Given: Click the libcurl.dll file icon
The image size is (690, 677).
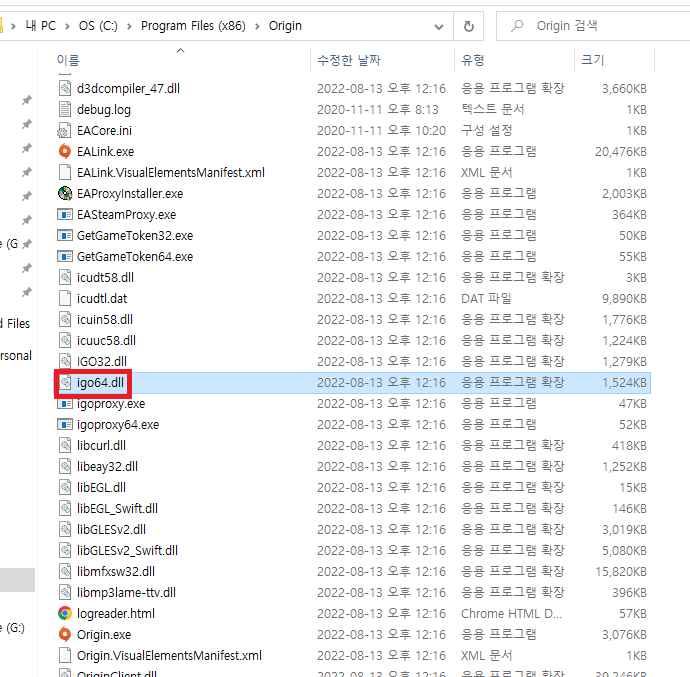Looking at the screenshot, I should 65,445.
